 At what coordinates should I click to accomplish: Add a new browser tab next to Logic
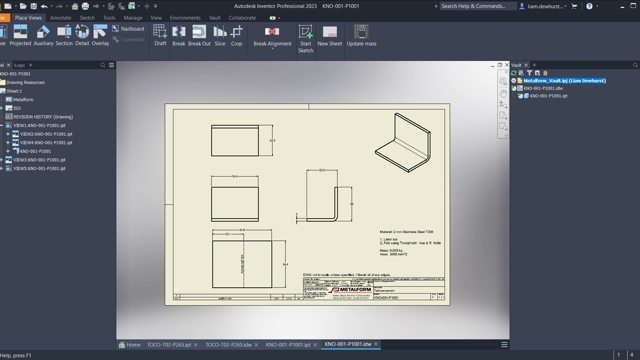pyautogui.click(x=30, y=65)
